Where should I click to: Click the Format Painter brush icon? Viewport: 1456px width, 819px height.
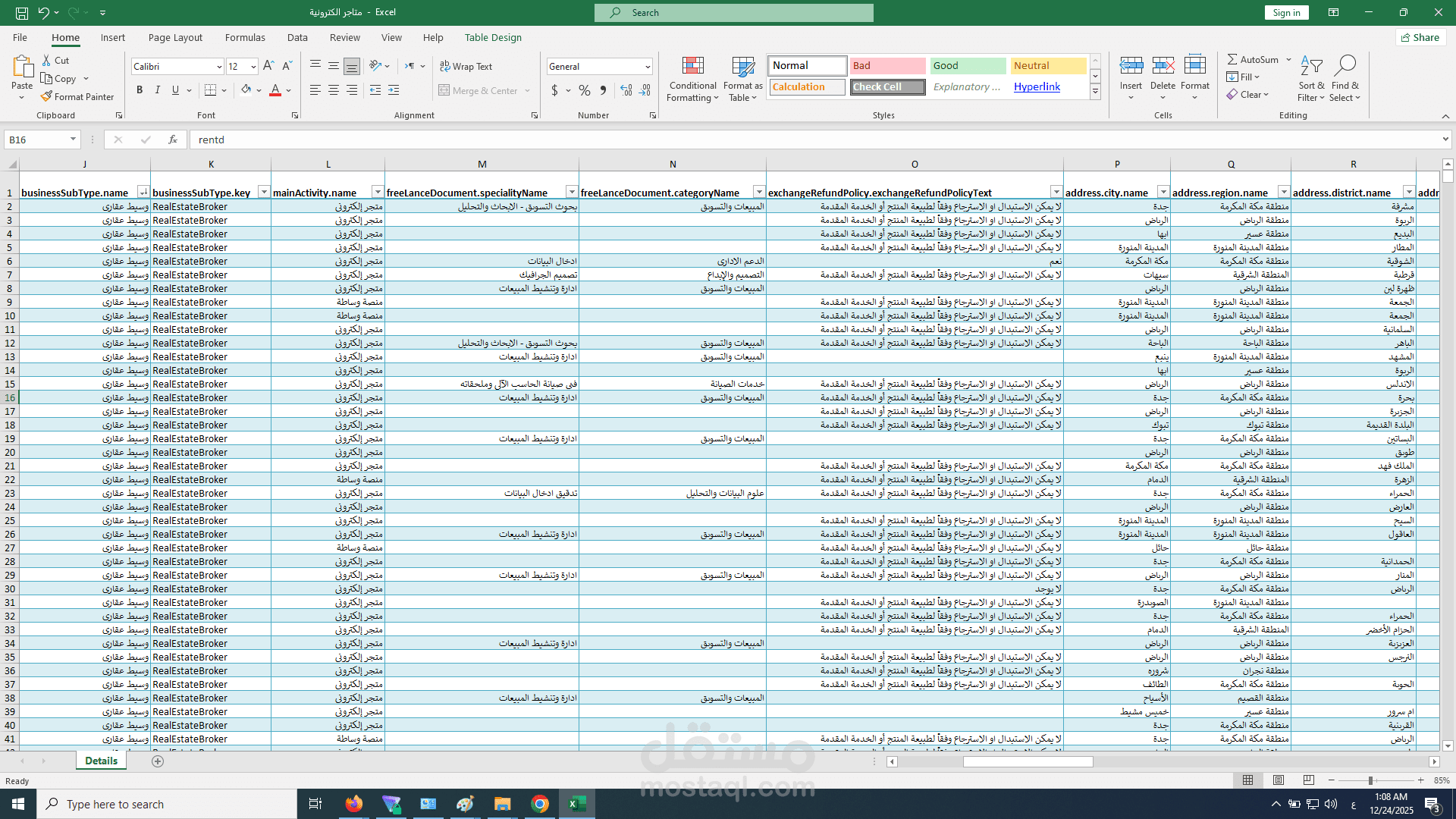tap(47, 96)
